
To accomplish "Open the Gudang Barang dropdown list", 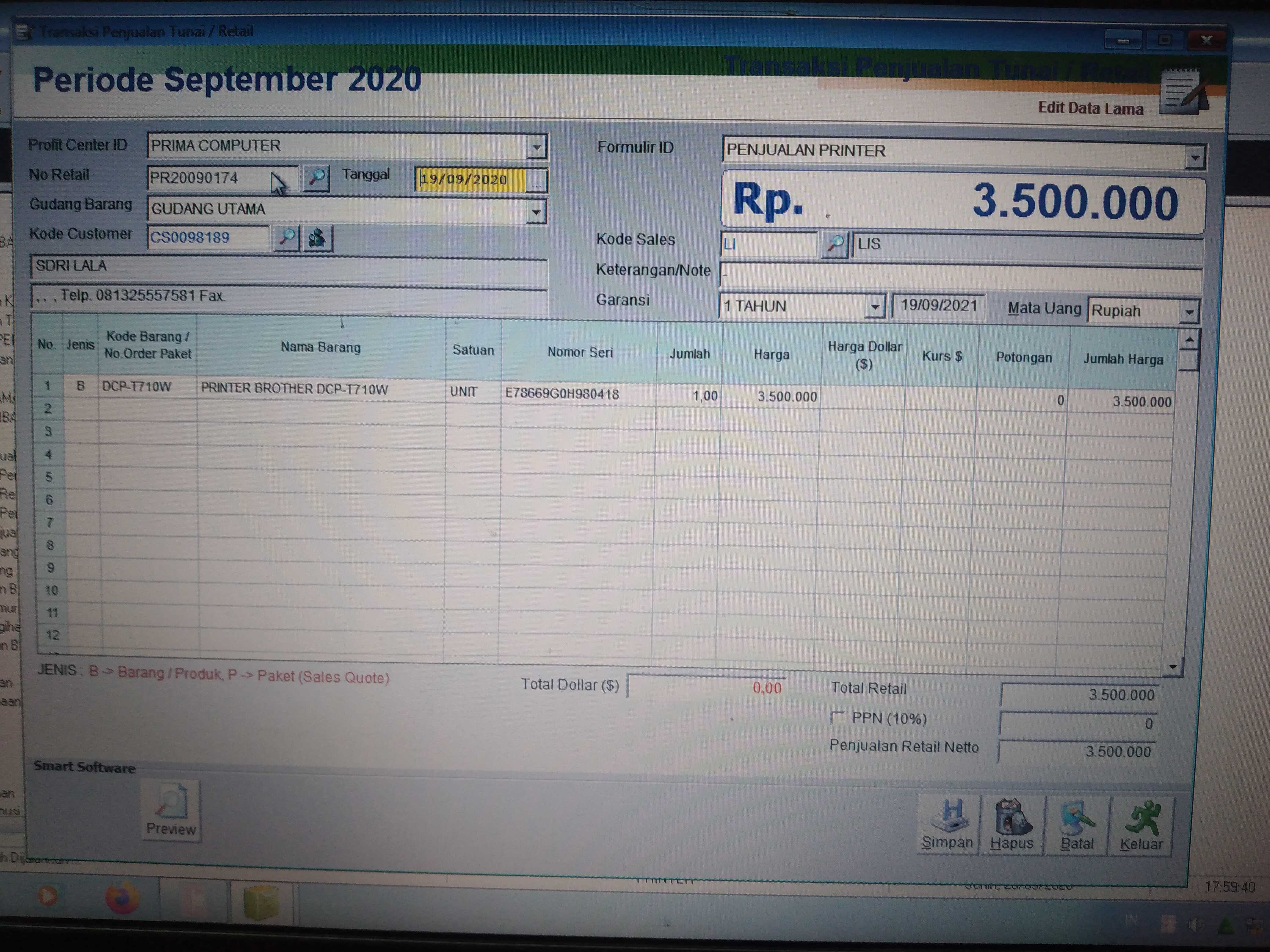I will click(536, 212).
